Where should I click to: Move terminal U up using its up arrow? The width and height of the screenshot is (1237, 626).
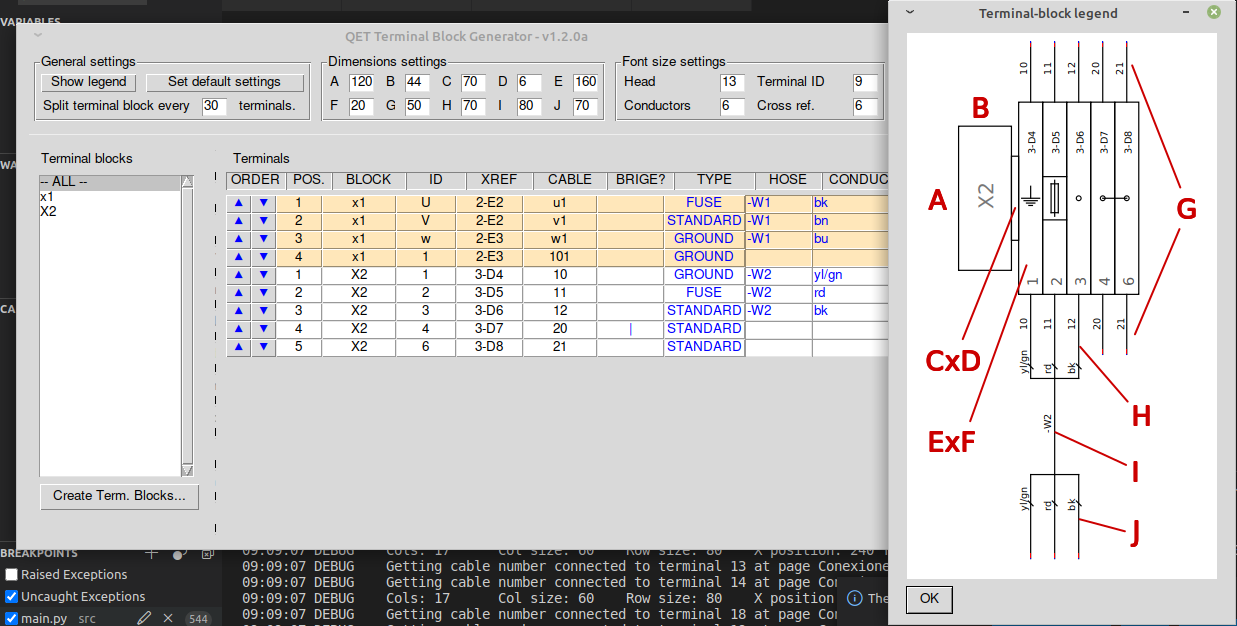tap(239, 203)
